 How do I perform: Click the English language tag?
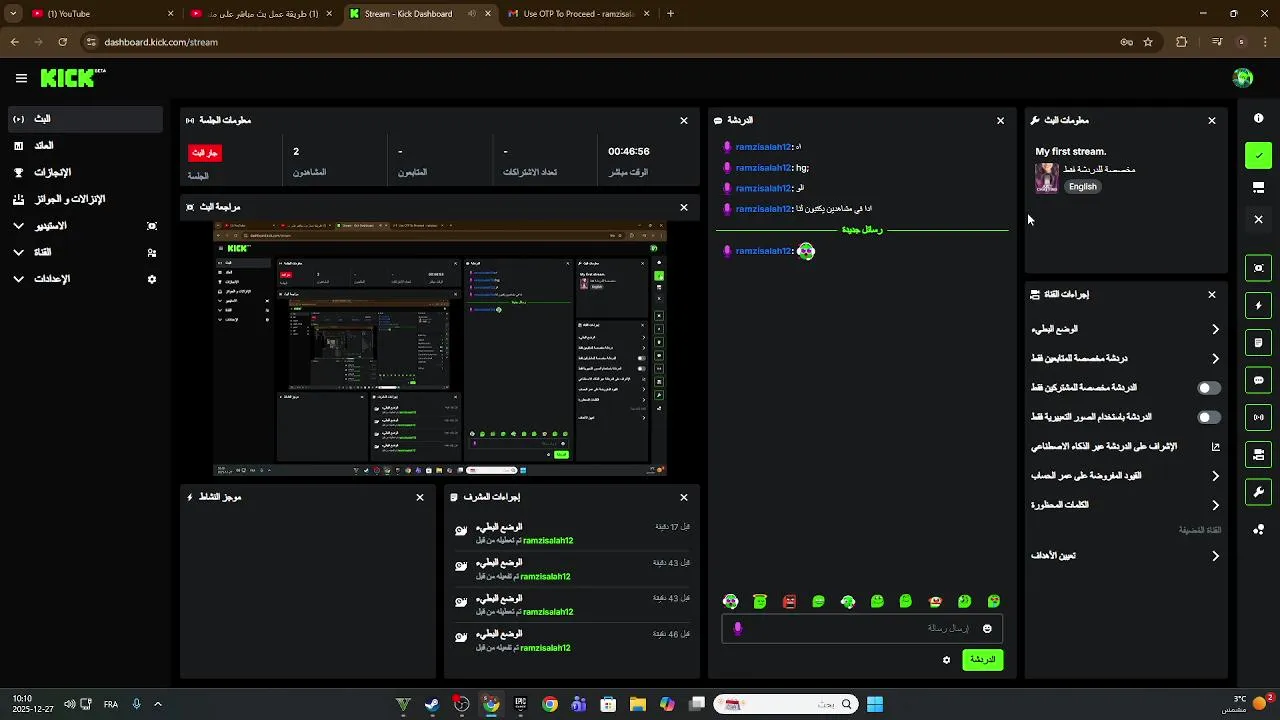1083,187
